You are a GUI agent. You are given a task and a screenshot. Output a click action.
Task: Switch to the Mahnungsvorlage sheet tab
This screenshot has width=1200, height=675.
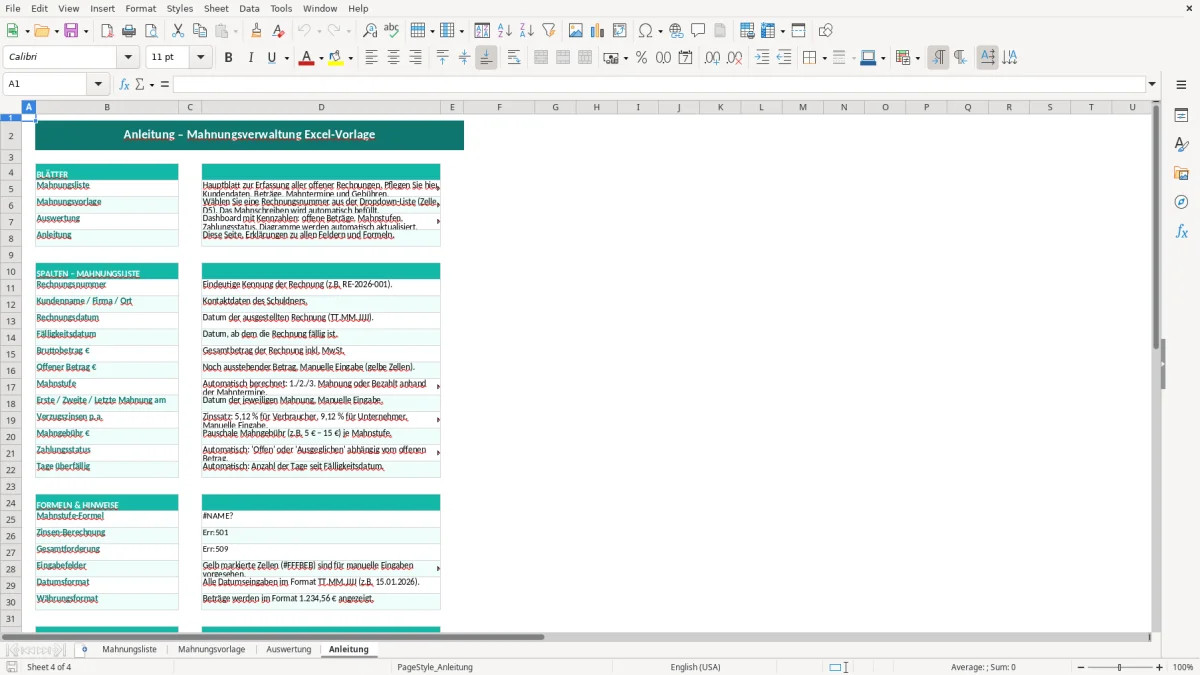click(211, 649)
